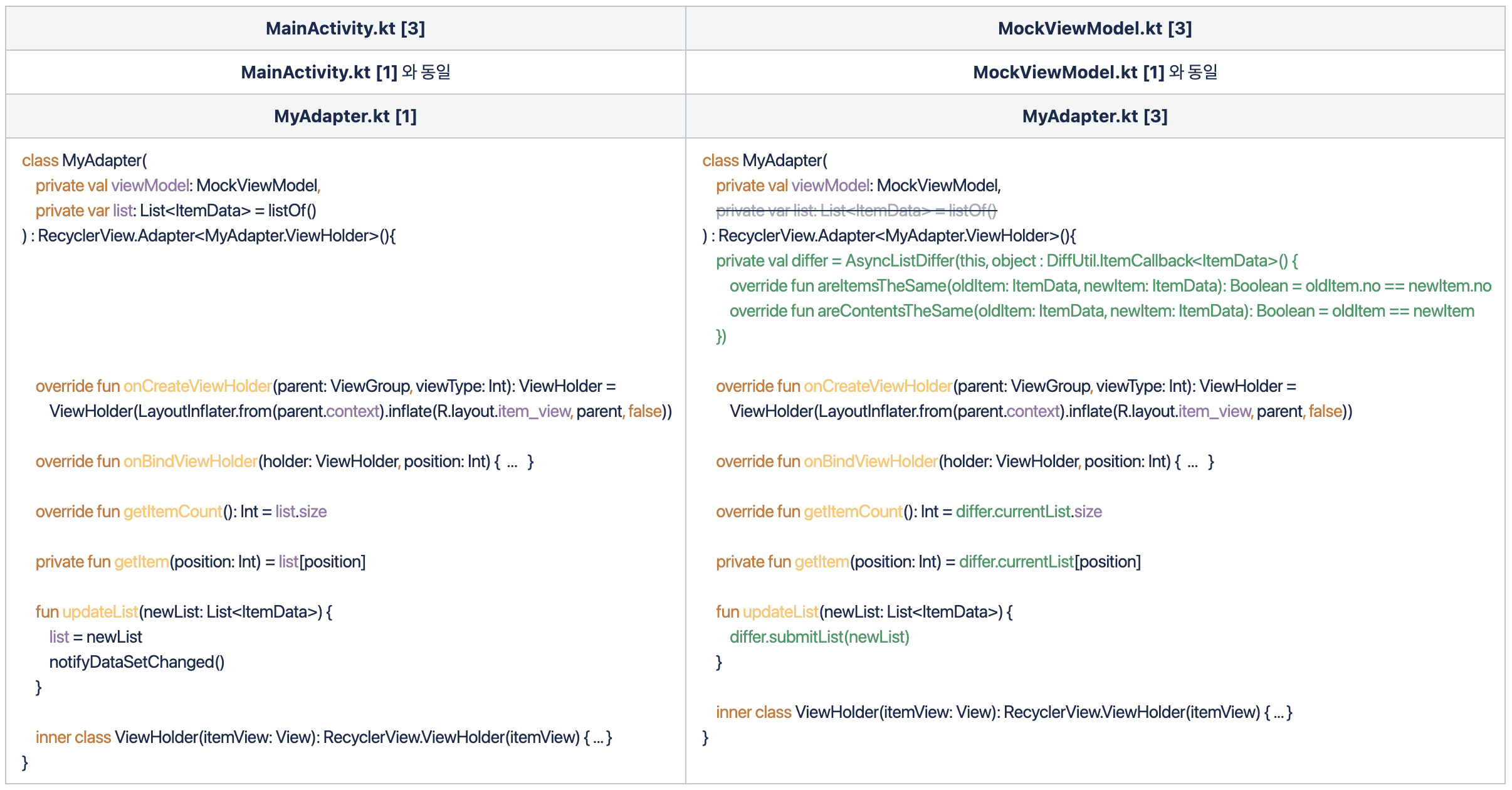1512x790 pixels.
Task: Click the MockViewModel.kt [3] header cell
Action: 1095,28
